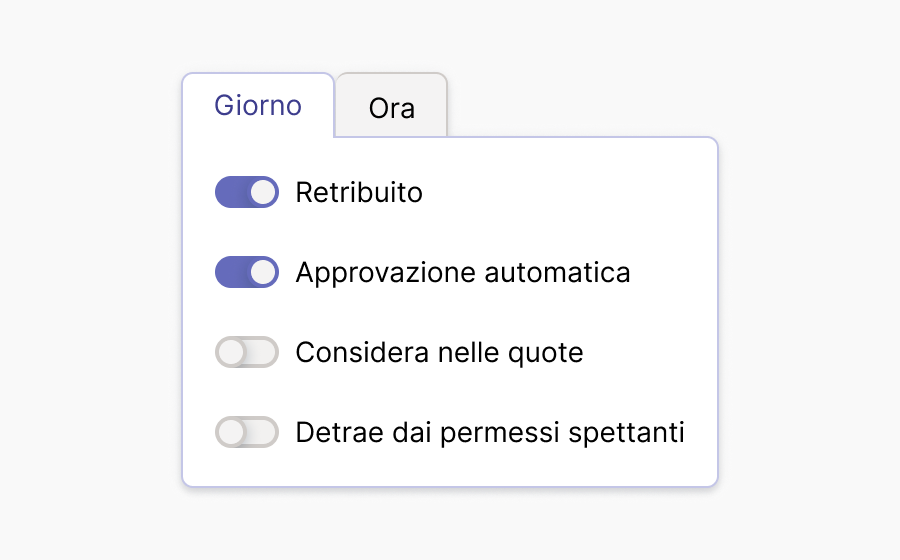Click the knob of the Considera nelle quote switch
The height and width of the screenshot is (560, 900).
click(231, 352)
